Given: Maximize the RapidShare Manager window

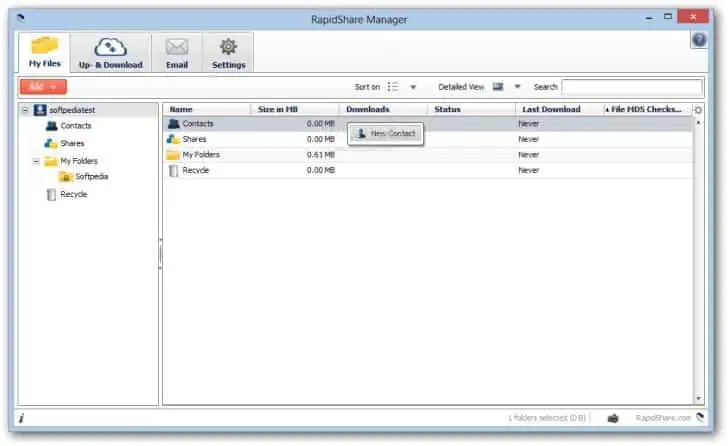Looking at the screenshot, I should [x=668, y=17].
